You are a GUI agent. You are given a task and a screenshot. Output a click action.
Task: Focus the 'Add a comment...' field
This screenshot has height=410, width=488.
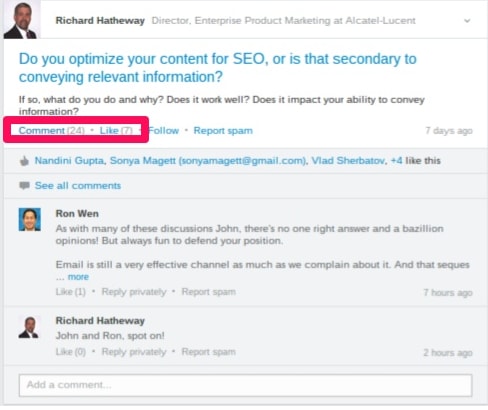(x=245, y=385)
